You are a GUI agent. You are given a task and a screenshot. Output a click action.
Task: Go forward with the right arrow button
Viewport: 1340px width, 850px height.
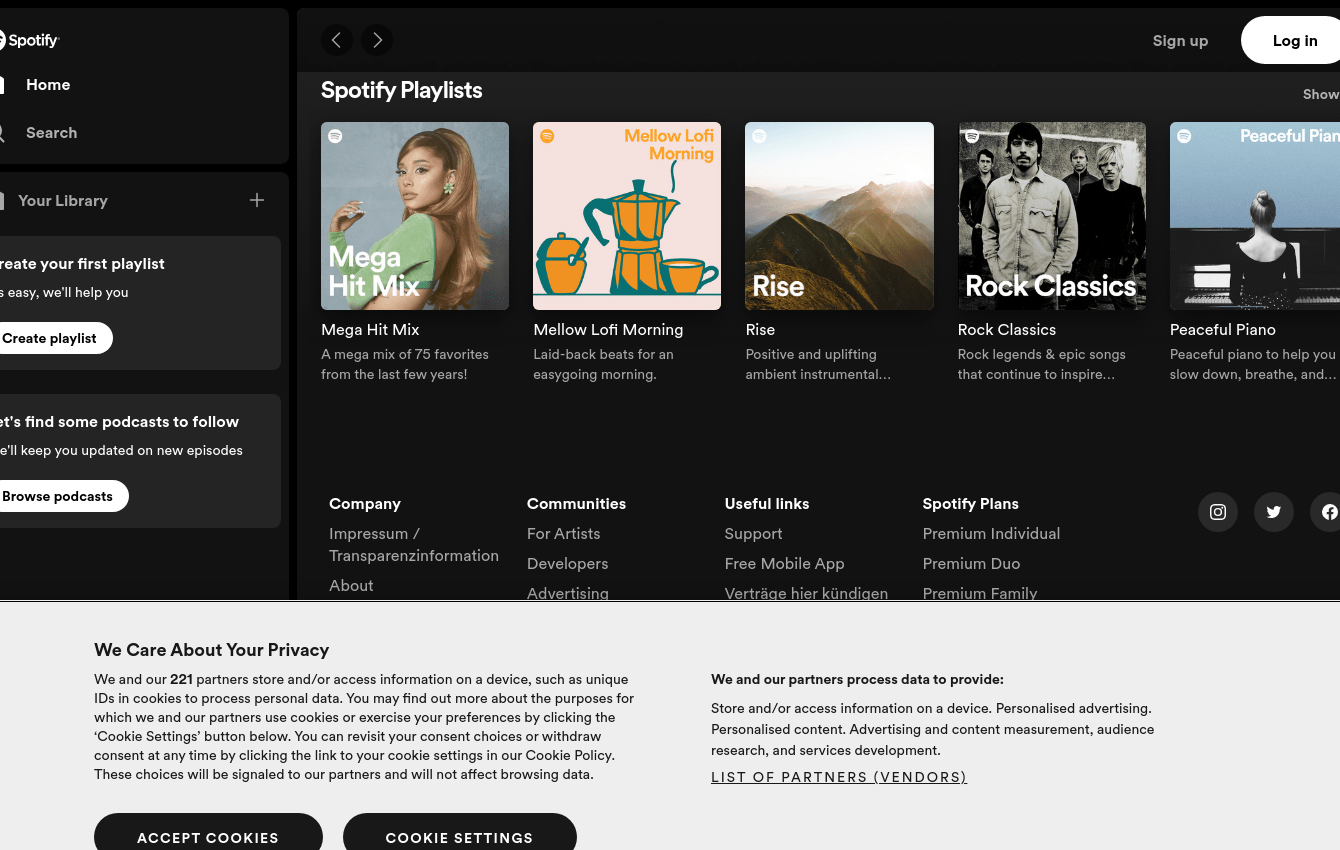pyautogui.click(x=377, y=40)
